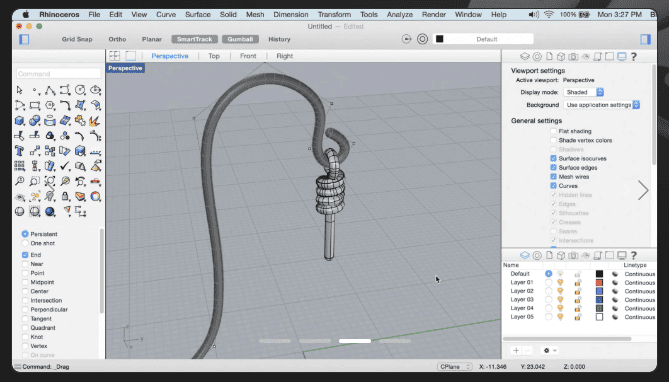Select the Persistent osnap radio button
Screen dimensions: 669x382
25,234
